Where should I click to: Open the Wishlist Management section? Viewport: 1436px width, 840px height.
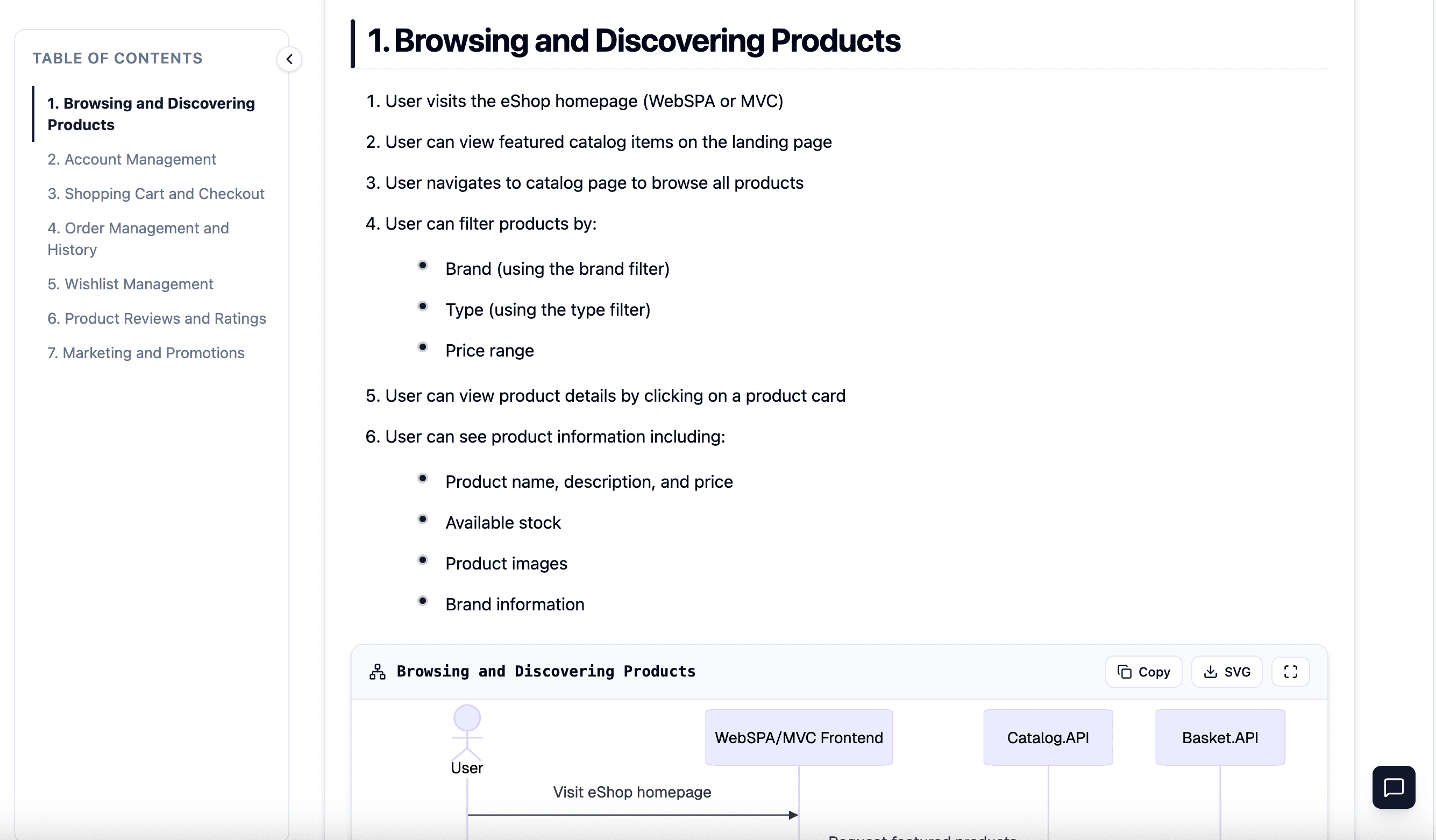(130, 284)
